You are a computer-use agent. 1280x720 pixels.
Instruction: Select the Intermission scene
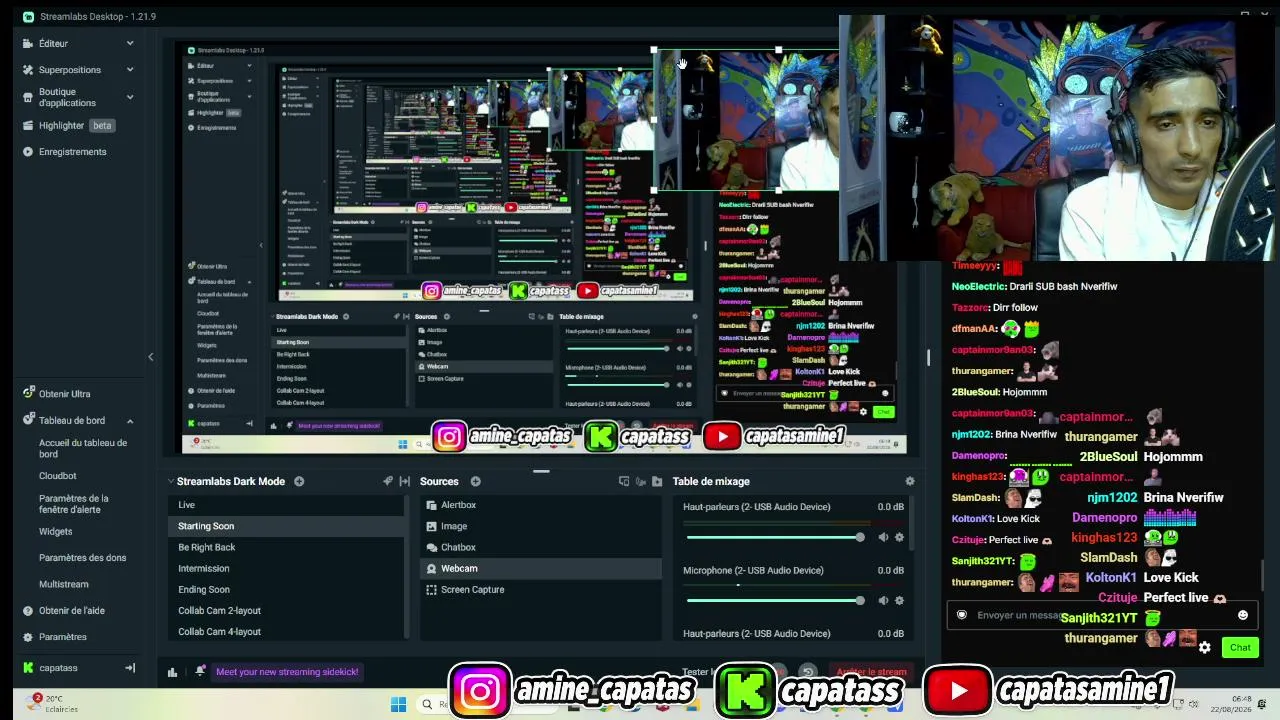pos(285,568)
